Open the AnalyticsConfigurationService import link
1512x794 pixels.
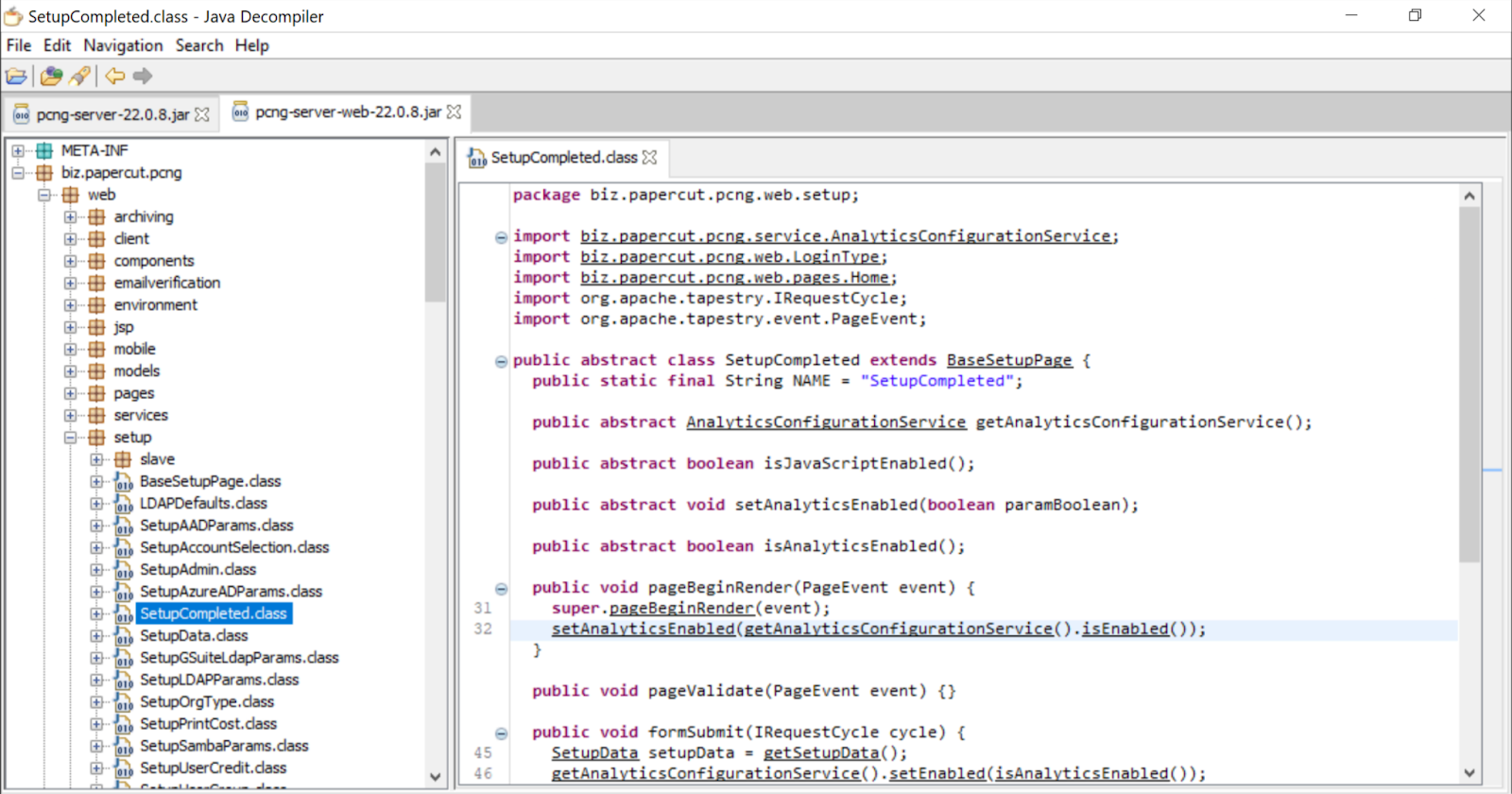(x=846, y=236)
